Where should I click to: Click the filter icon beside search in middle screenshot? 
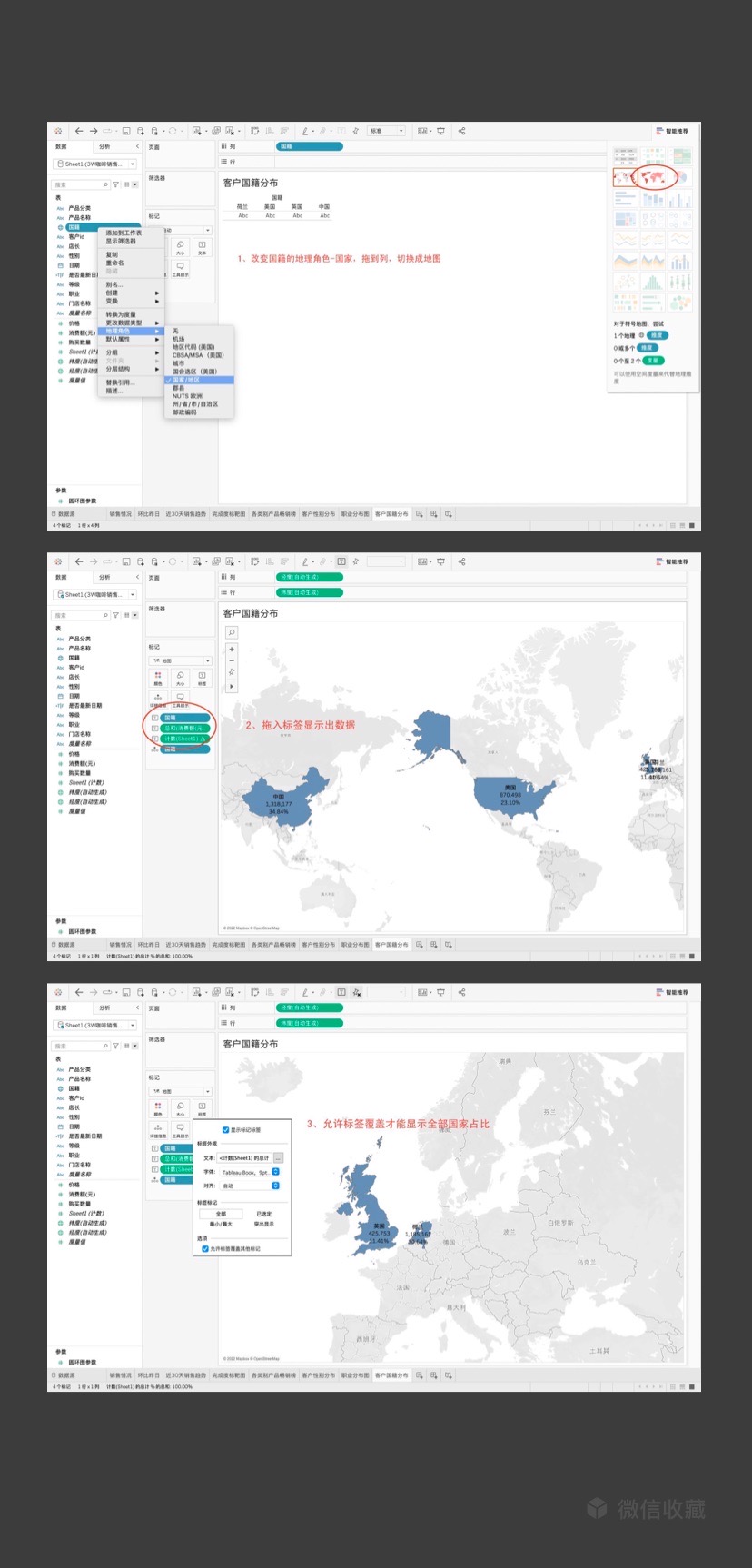point(115,615)
